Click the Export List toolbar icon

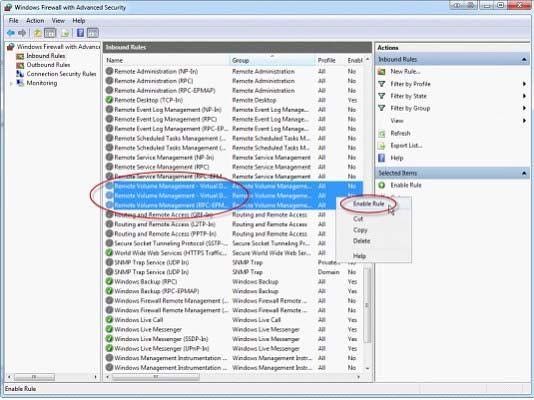65,33
